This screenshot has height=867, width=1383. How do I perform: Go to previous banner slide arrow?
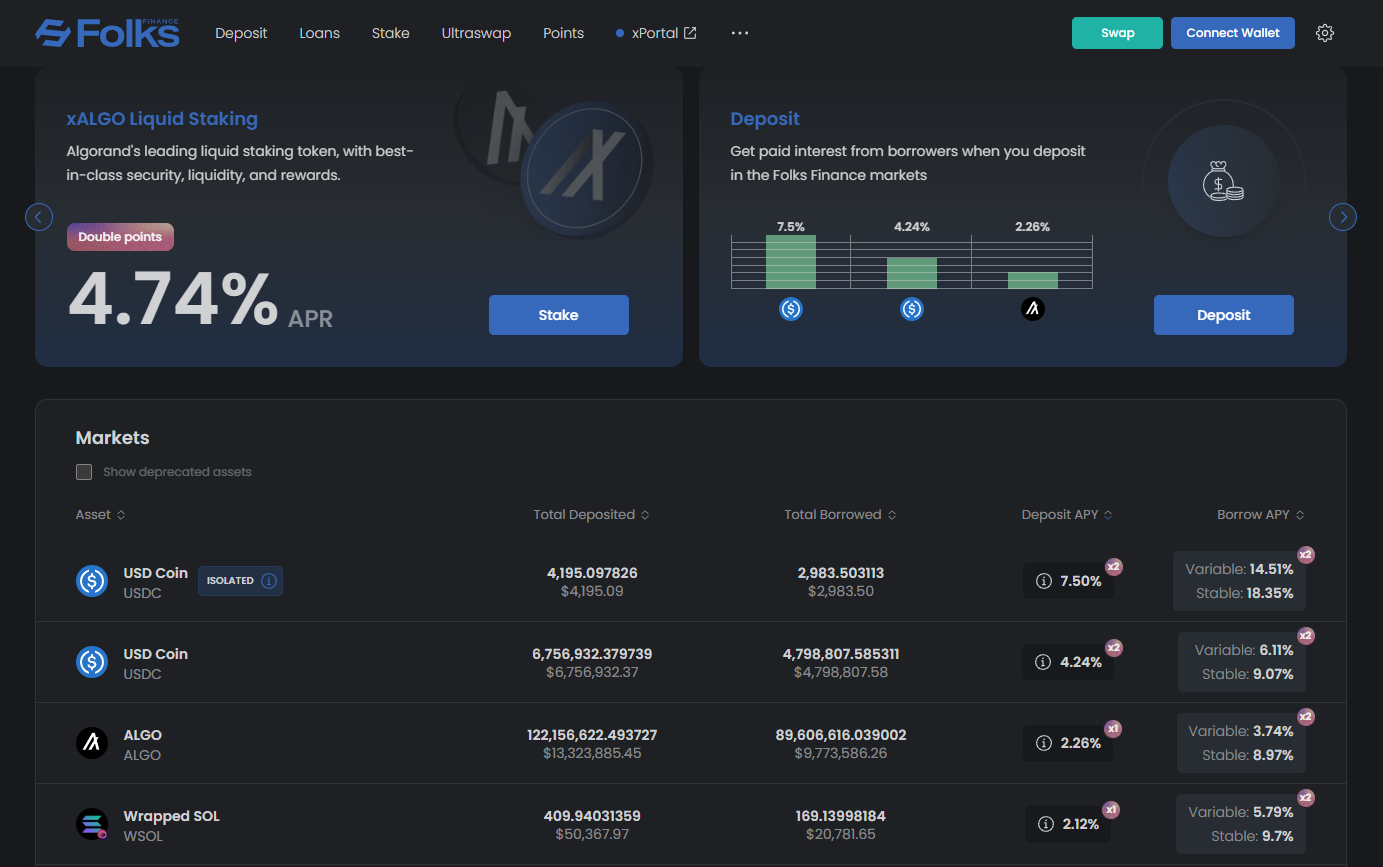click(x=39, y=217)
